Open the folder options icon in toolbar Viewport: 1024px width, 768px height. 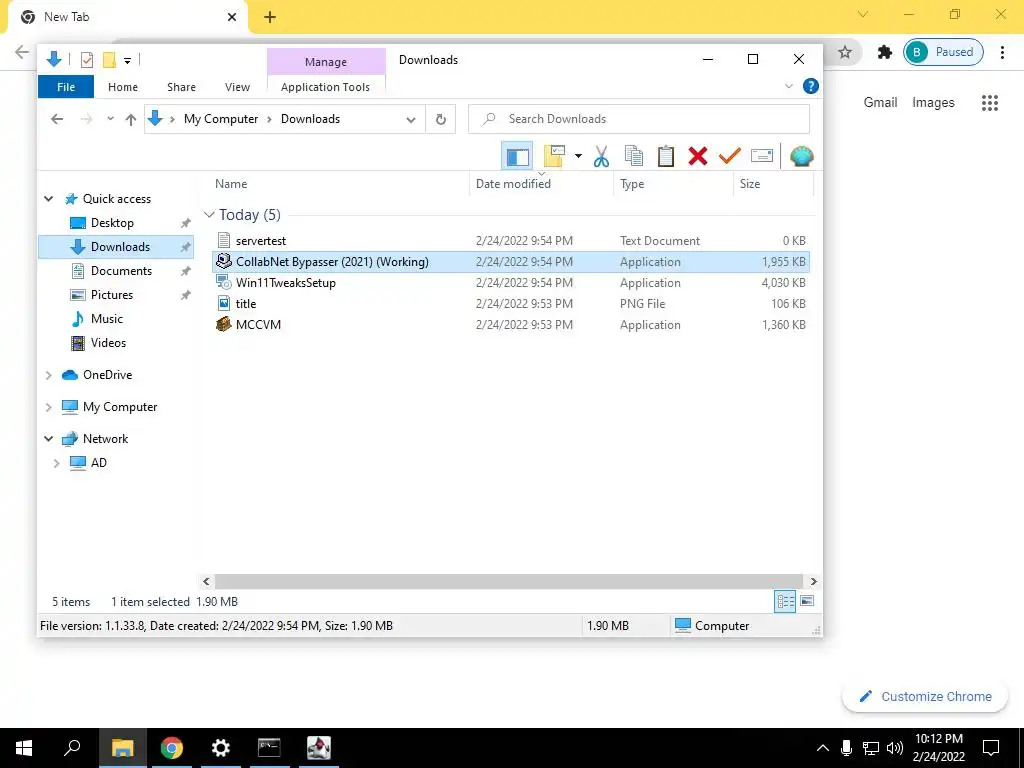(553, 157)
